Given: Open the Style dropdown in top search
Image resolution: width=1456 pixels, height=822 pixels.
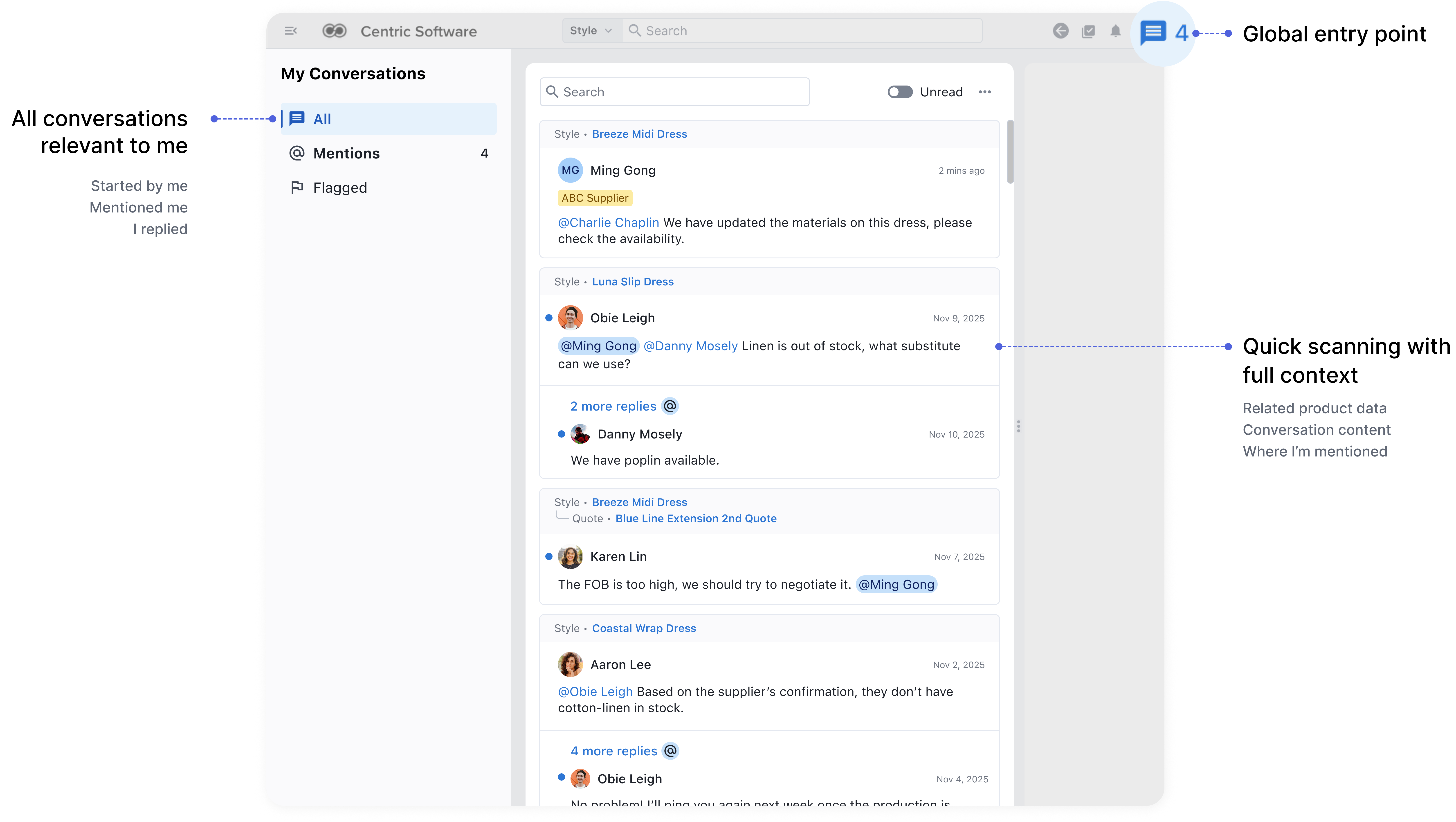Looking at the screenshot, I should click(591, 31).
